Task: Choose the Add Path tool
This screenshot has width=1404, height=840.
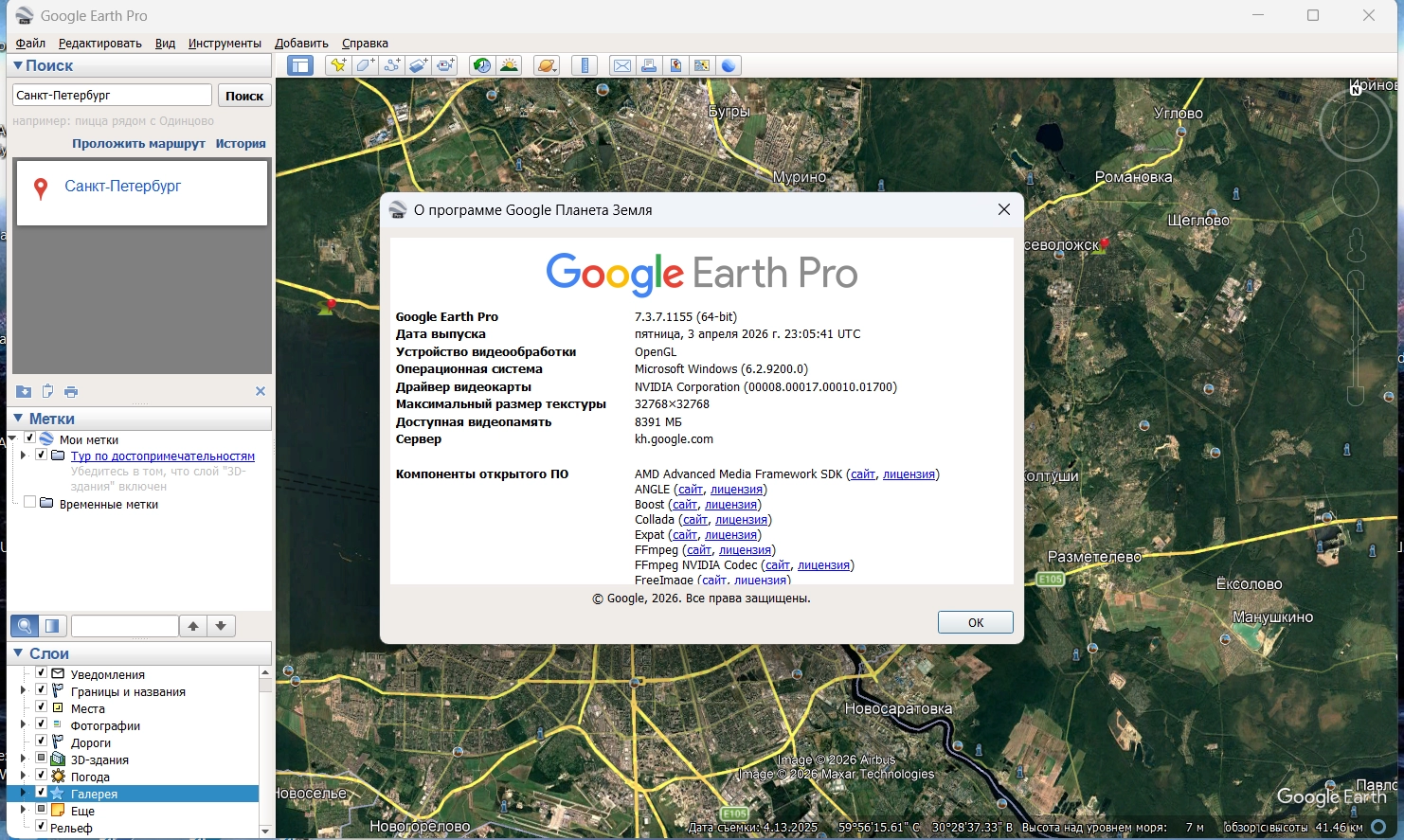Action: (x=391, y=65)
